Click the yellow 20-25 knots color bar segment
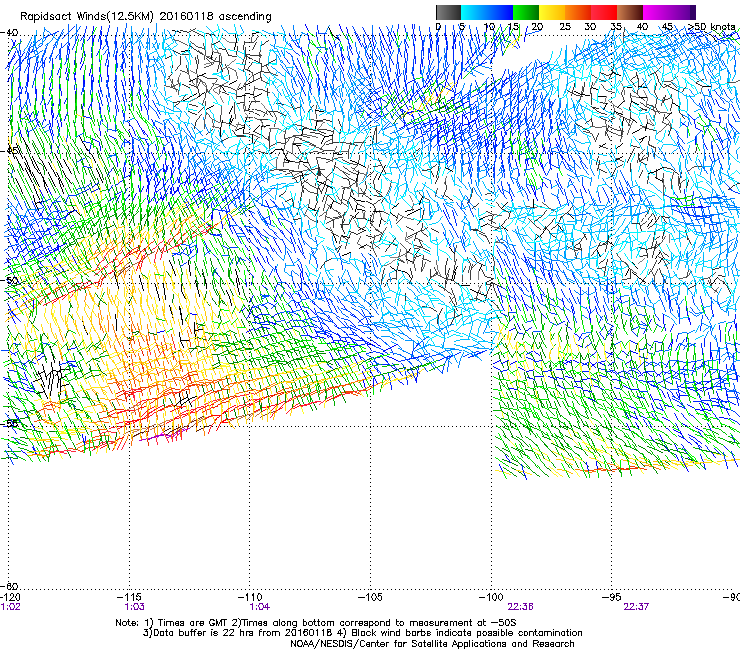740x650 pixels. coord(552,12)
